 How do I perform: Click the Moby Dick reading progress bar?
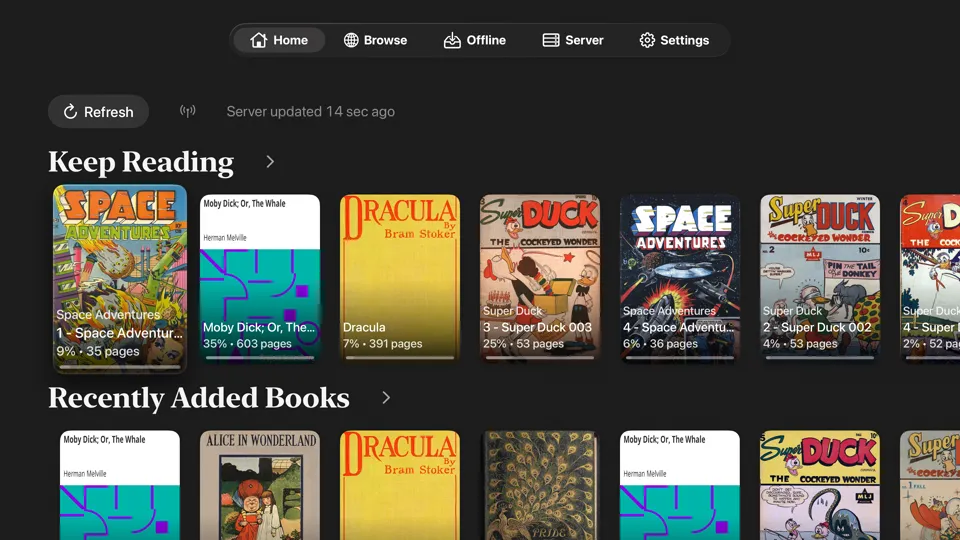tap(260, 358)
